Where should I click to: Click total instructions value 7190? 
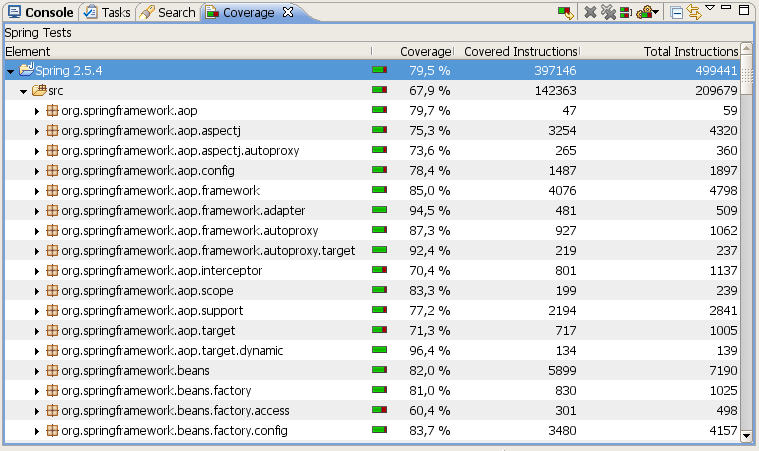(723, 371)
